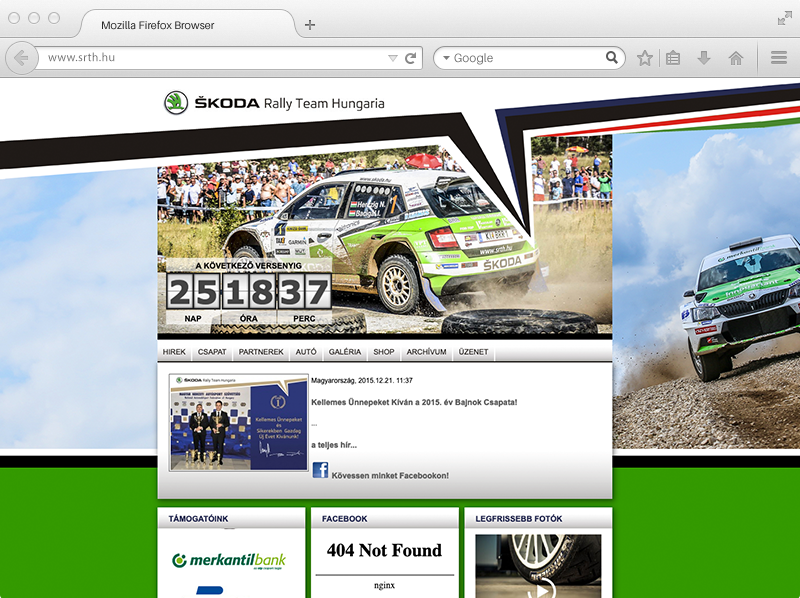Click the www.srth.hu address field
The height and width of the screenshot is (598, 800).
(x=210, y=58)
